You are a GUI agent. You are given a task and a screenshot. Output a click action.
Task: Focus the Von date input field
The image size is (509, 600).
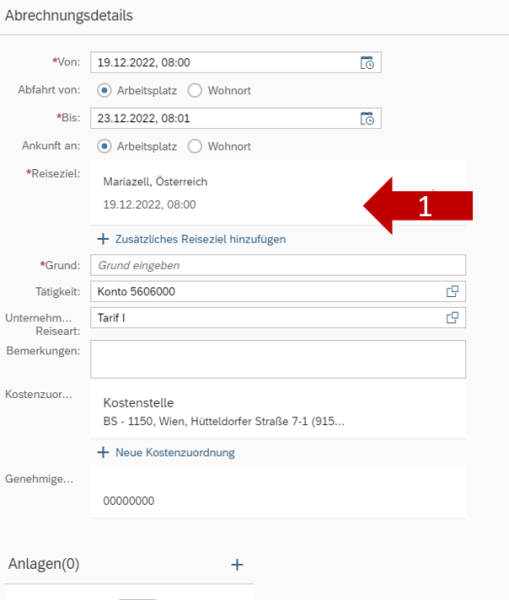click(236, 62)
